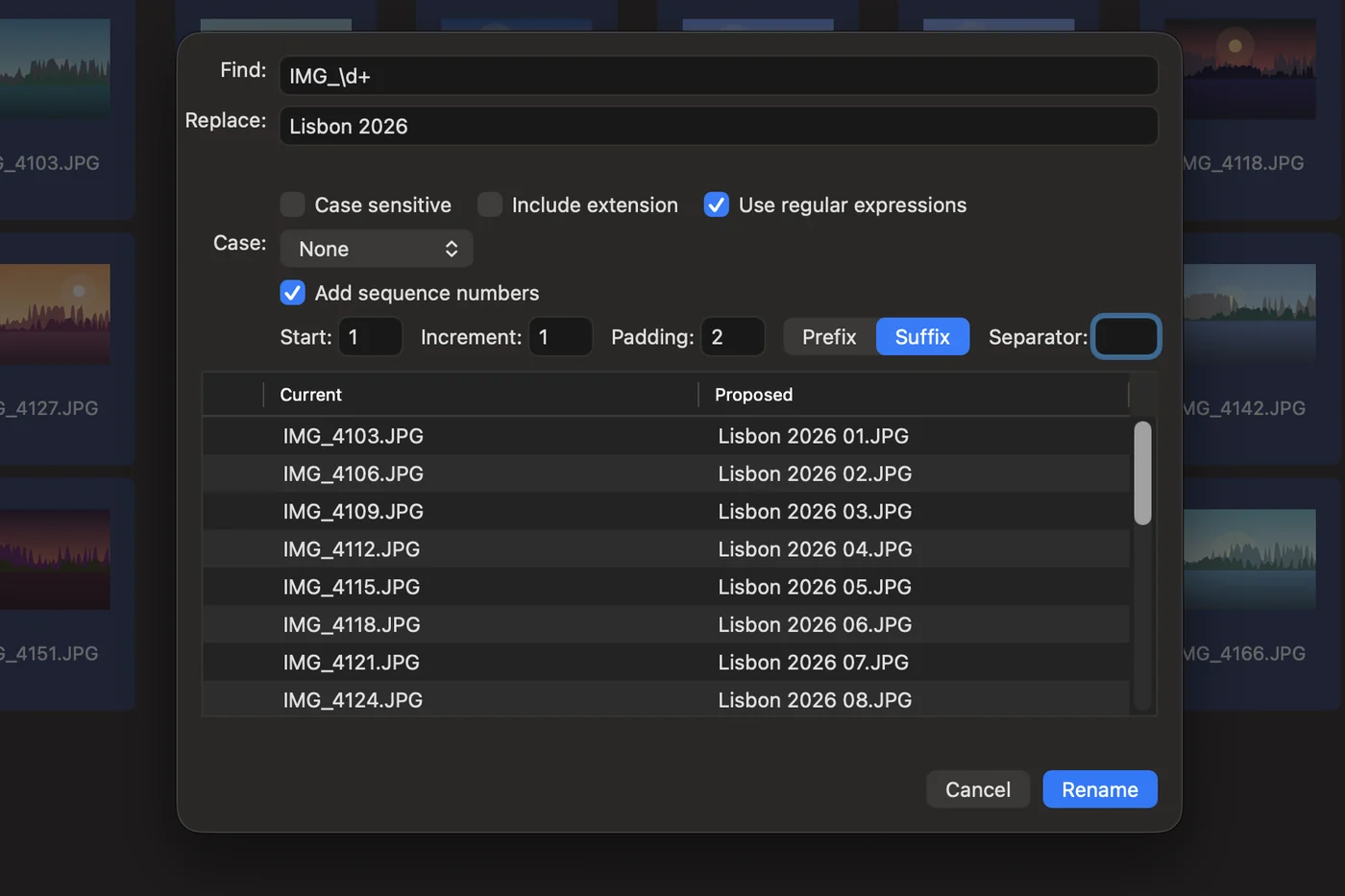Cancel the rename dialog
The width and height of the screenshot is (1345, 896).
click(978, 789)
